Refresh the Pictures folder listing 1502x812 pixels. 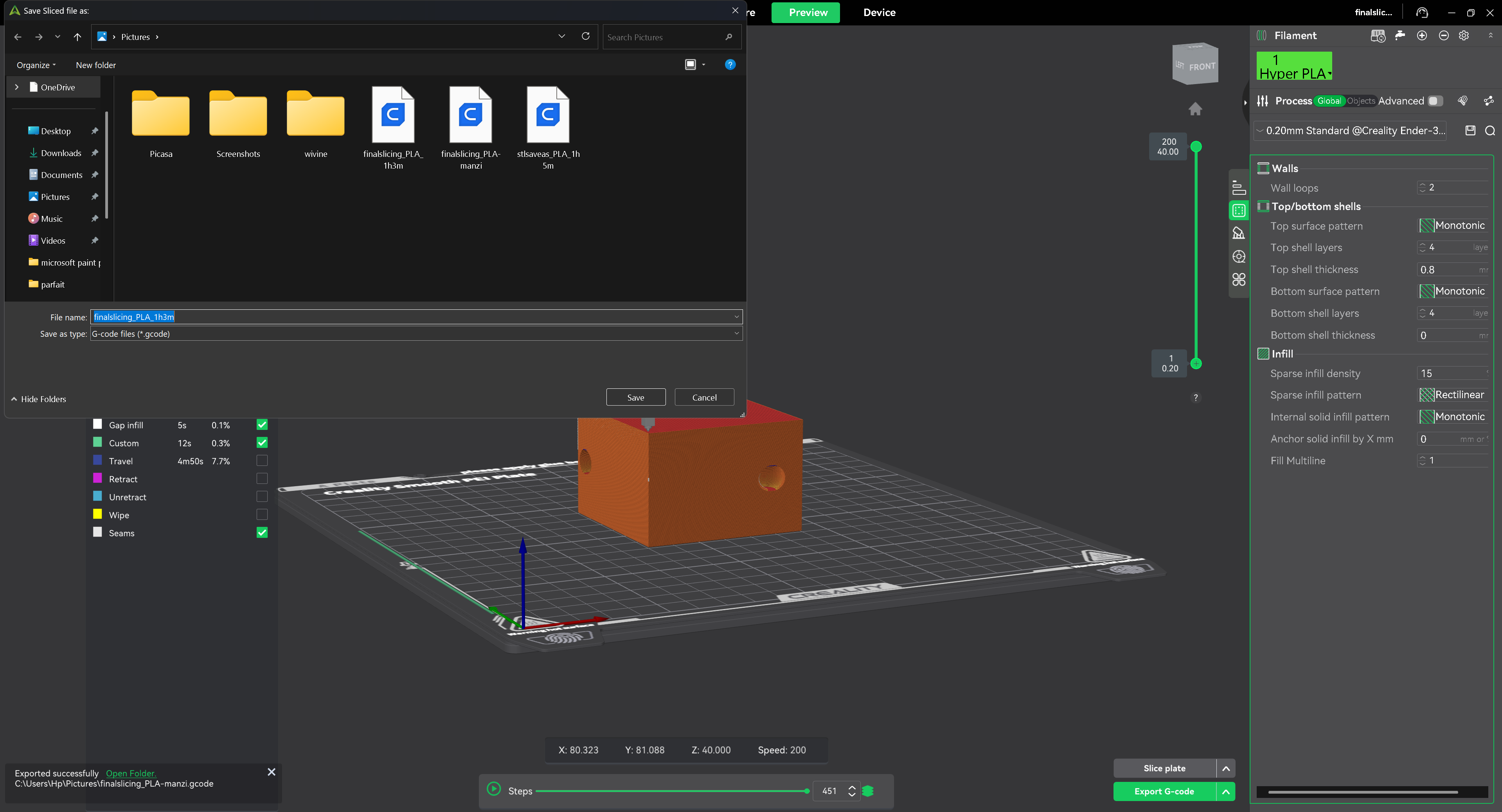pyautogui.click(x=585, y=36)
